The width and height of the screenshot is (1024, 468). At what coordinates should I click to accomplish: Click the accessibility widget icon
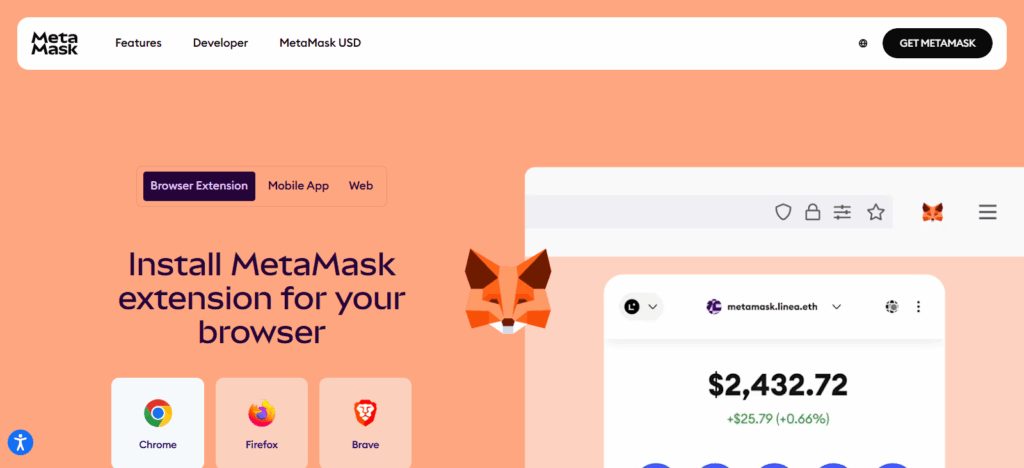point(21,442)
